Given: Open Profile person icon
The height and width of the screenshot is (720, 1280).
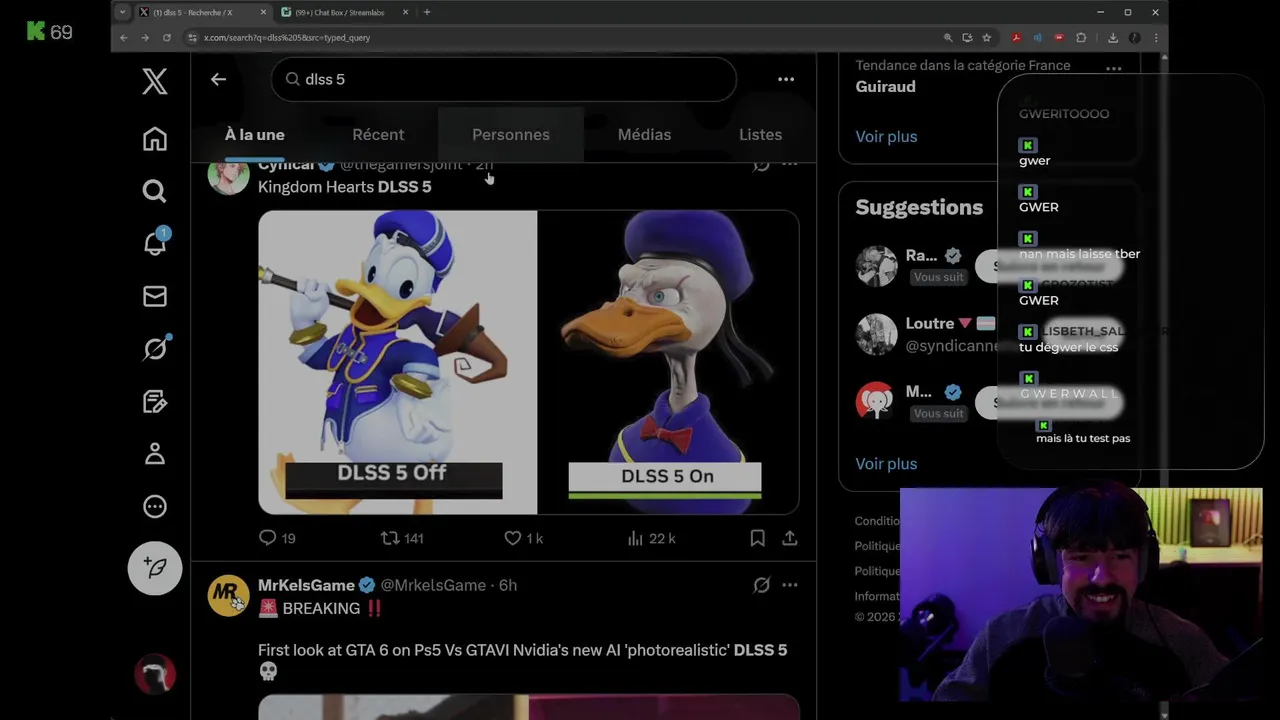Looking at the screenshot, I should [x=154, y=454].
